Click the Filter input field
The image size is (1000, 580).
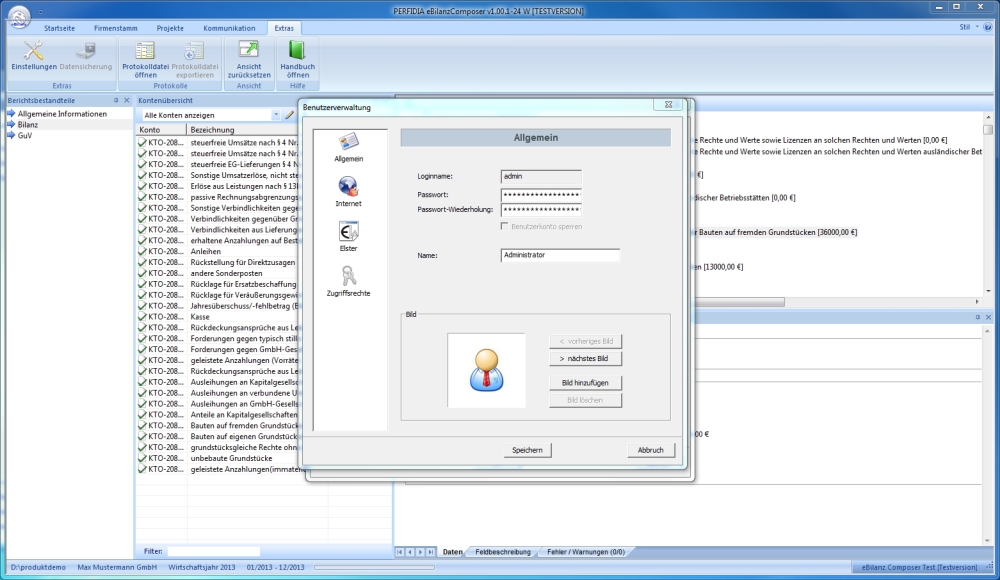tap(214, 551)
